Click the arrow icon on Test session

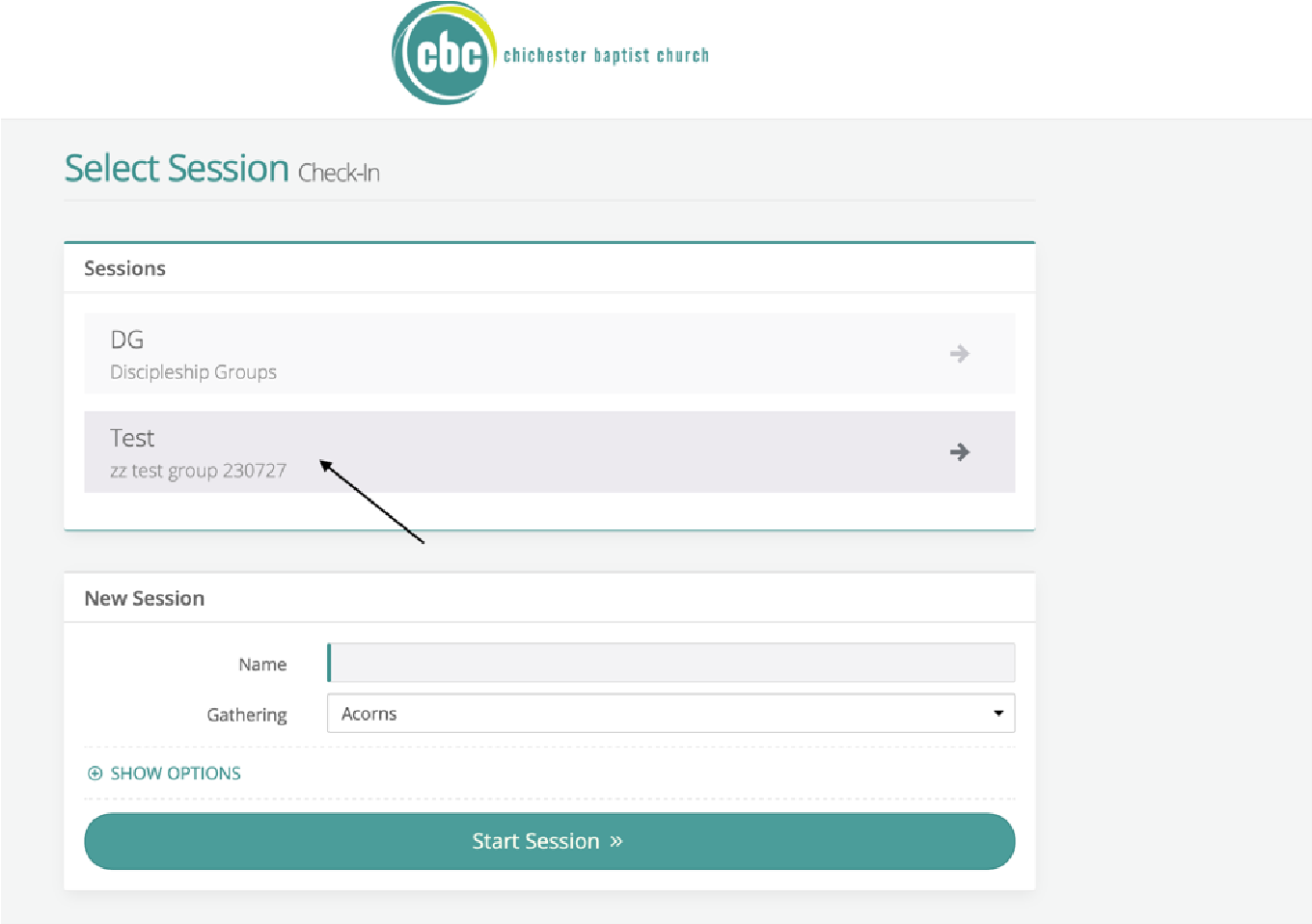click(x=959, y=451)
